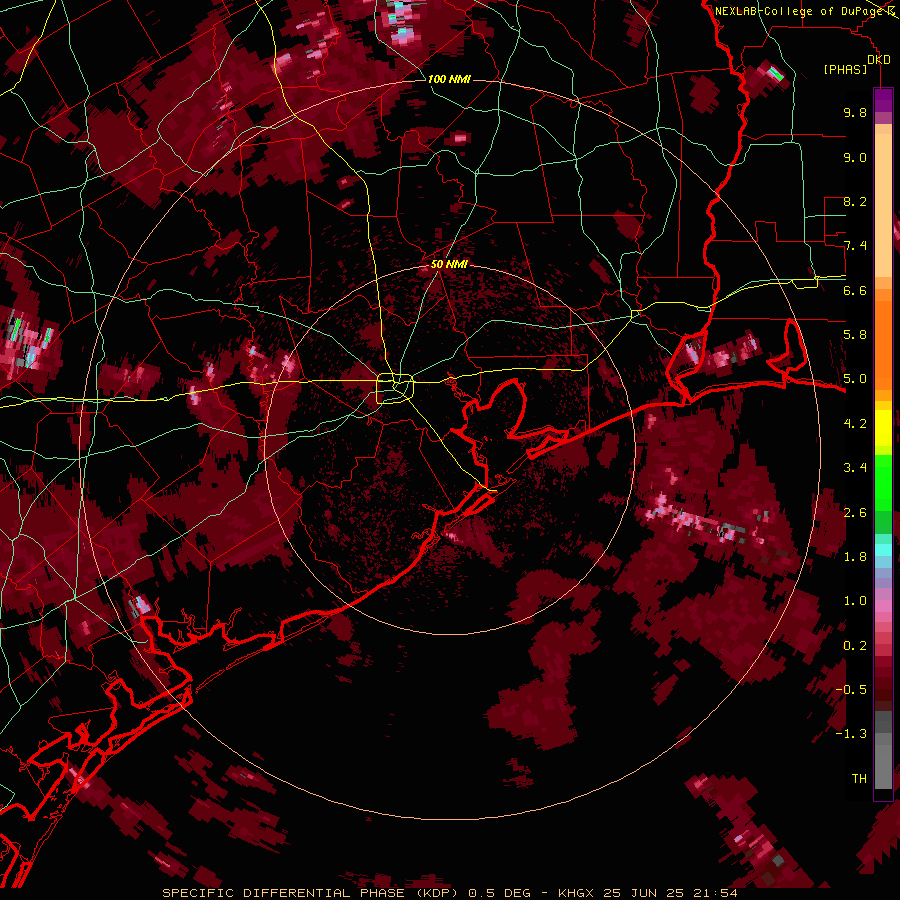Image resolution: width=900 pixels, height=900 pixels.
Task: Select the 7.4 value on the color scale
Action: [x=855, y=246]
